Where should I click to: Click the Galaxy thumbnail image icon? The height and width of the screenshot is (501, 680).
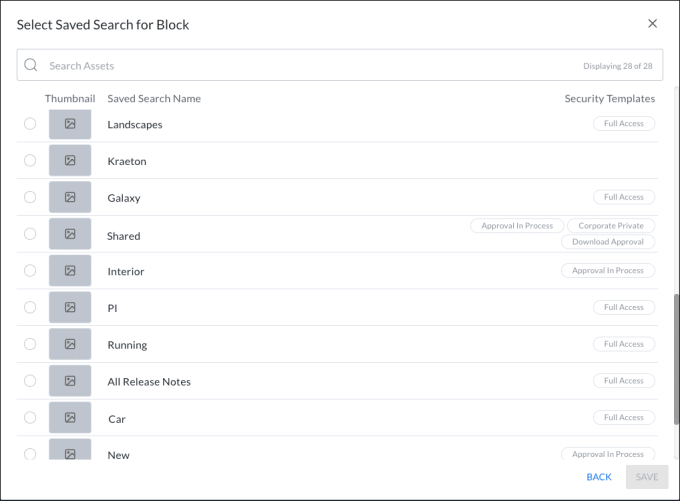70,197
